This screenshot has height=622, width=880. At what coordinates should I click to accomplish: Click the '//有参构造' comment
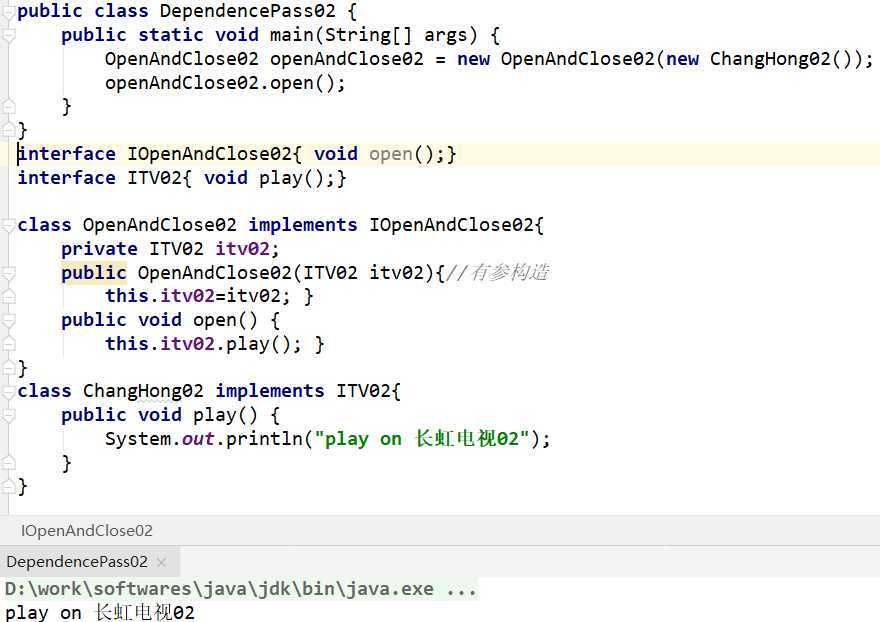pyautogui.click(x=498, y=273)
